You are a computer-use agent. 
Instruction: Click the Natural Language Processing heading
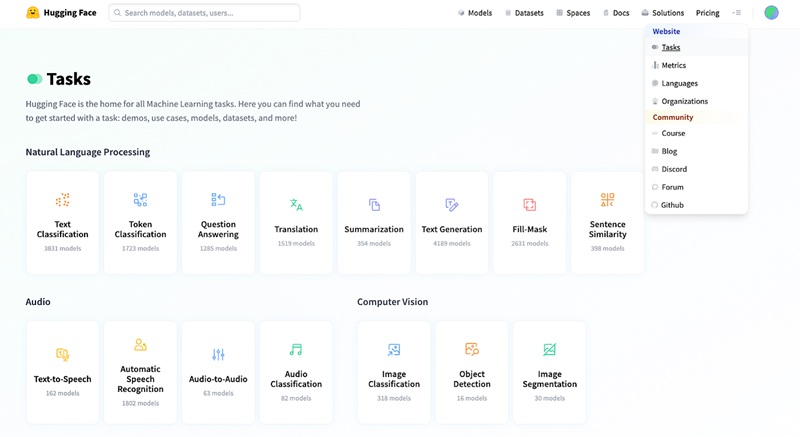88,152
